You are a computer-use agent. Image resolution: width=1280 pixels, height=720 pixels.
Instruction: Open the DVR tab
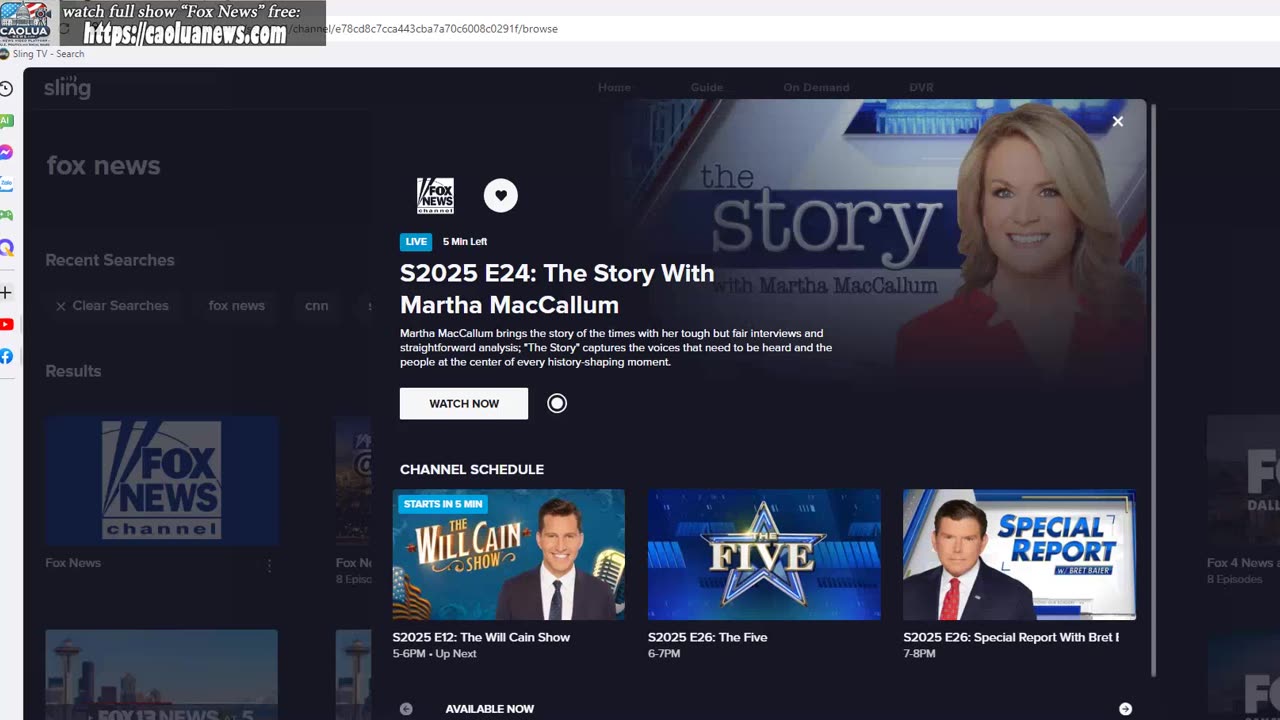[921, 88]
